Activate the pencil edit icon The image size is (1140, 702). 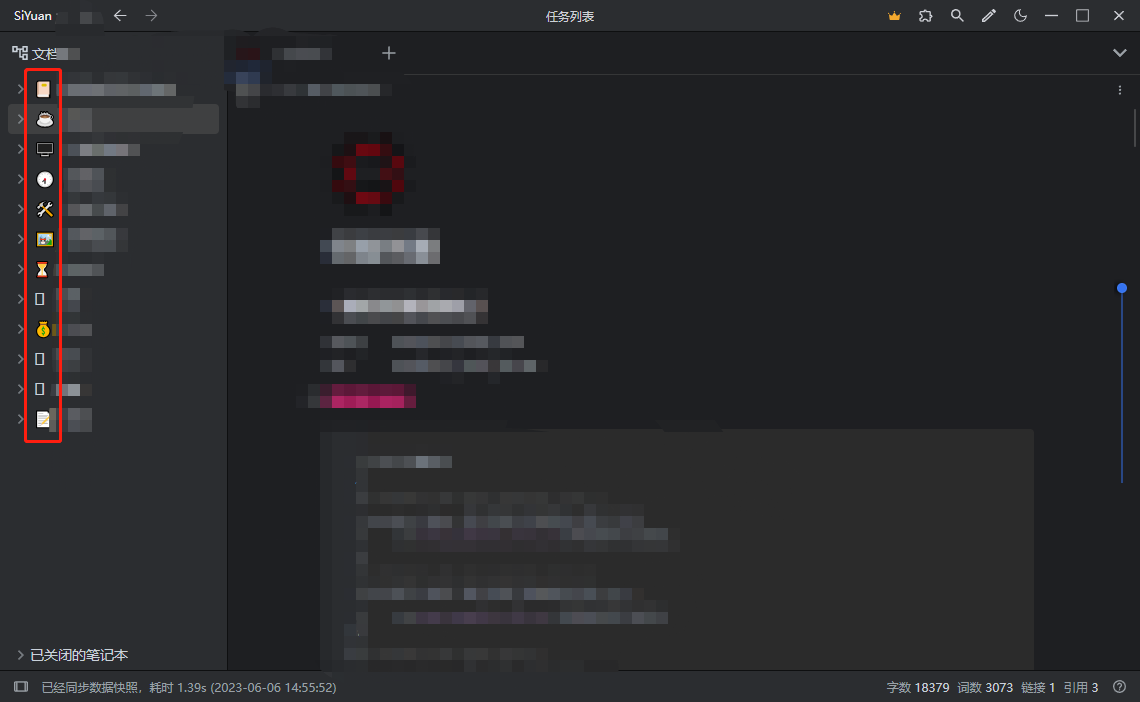989,16
